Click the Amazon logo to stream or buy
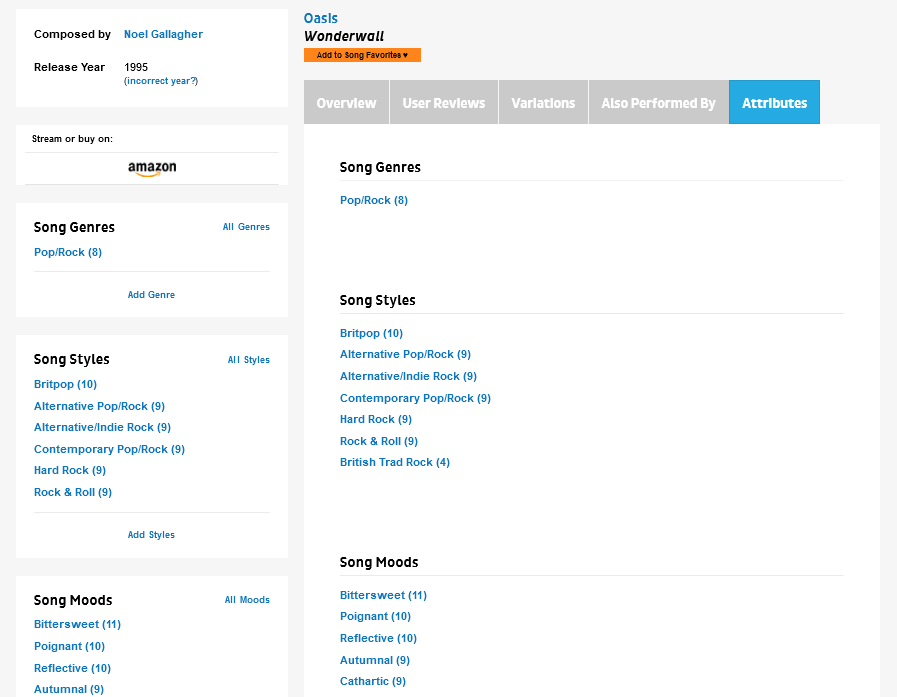Viewport: 897px width, 697px height. 152,169
